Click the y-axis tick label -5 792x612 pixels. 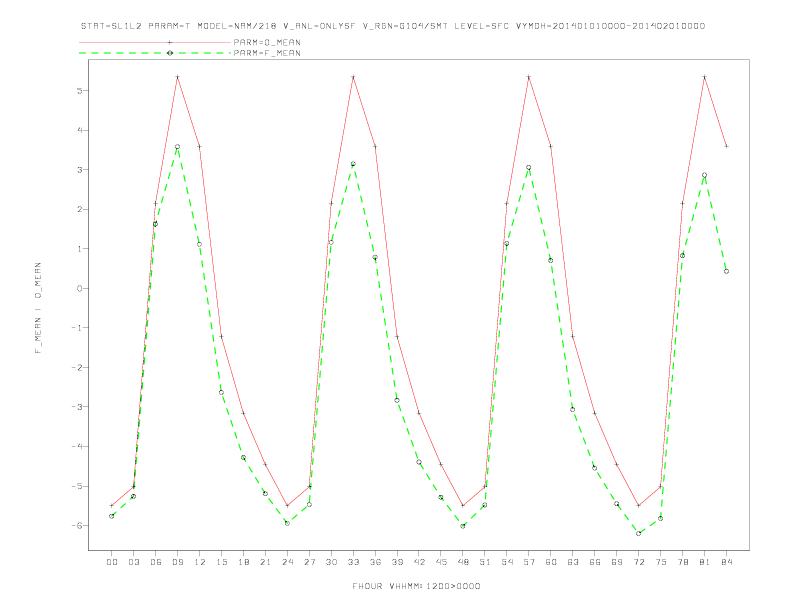tap(77, 486)
